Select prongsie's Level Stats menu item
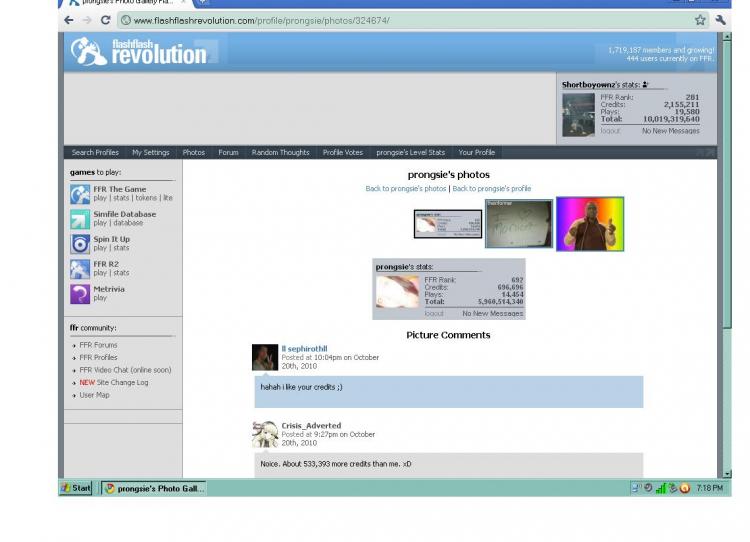The image size is (750, 542). click(410, 153)
